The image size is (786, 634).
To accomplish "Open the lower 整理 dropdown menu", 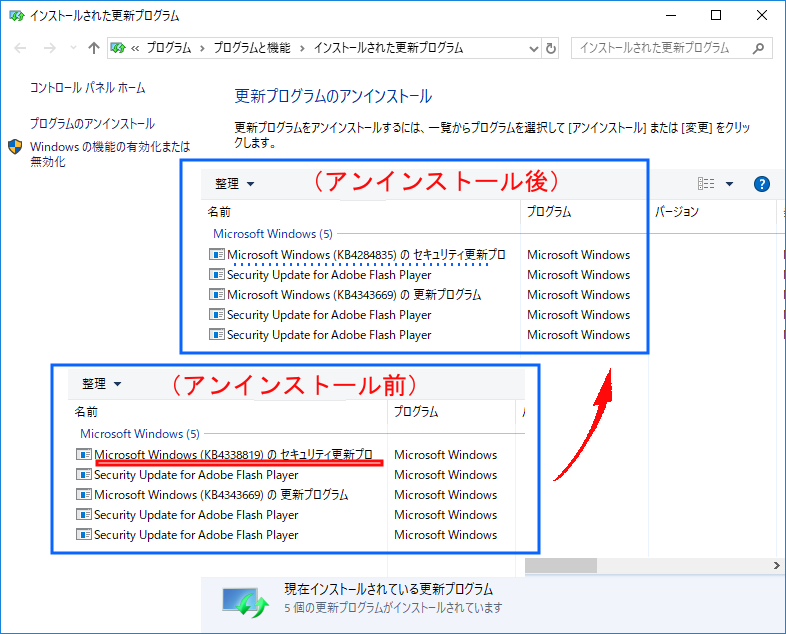I will [x=101, y=384].
